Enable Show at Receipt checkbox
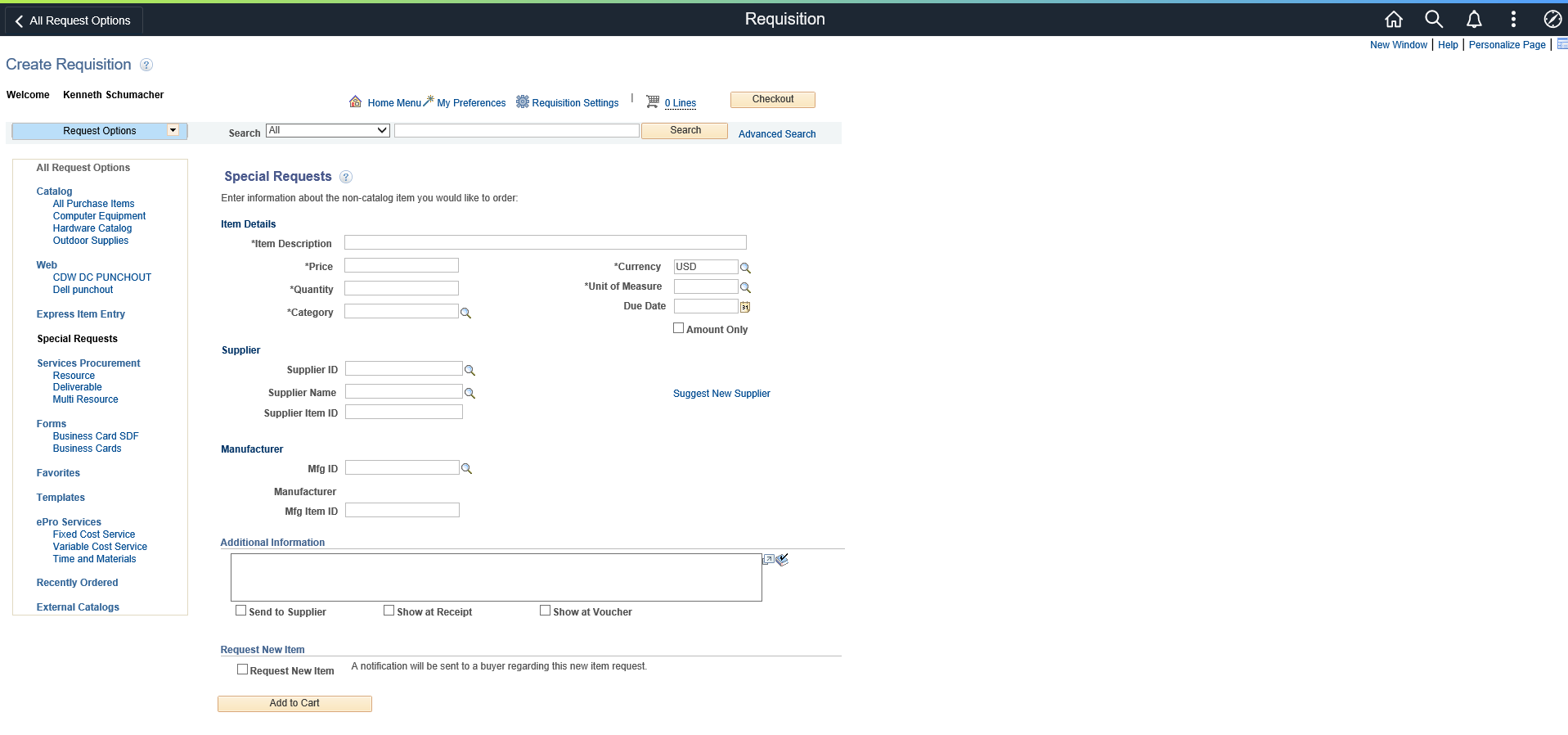 389,611
